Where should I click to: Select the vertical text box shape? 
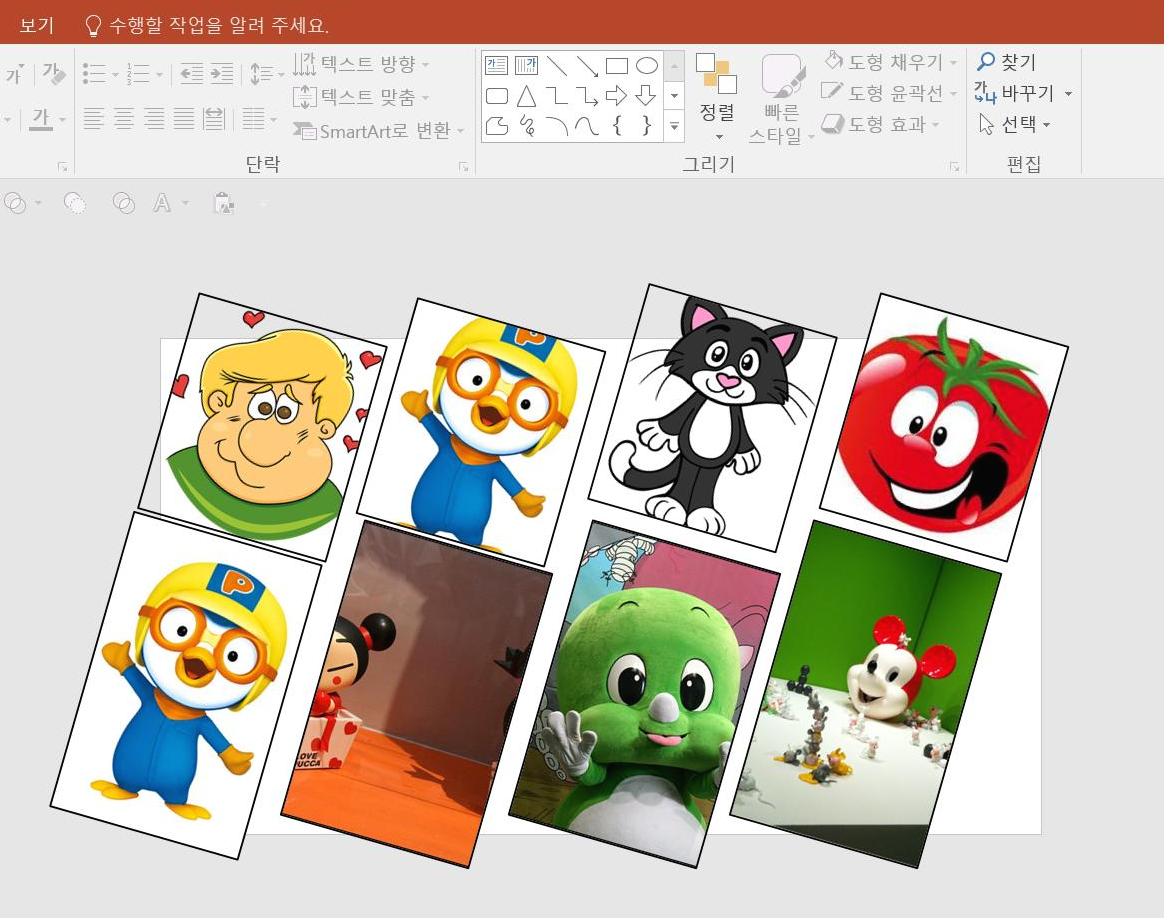tap(526, 65)
